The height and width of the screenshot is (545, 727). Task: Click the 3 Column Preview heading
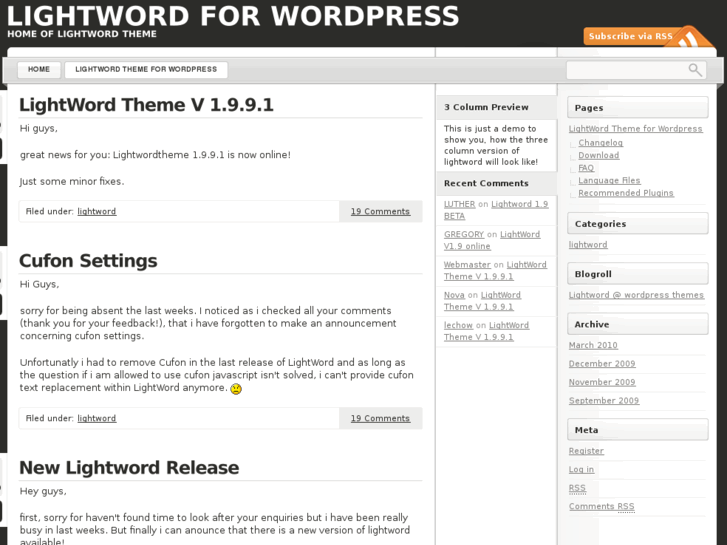pyautogui.click(x=496, y=107)
